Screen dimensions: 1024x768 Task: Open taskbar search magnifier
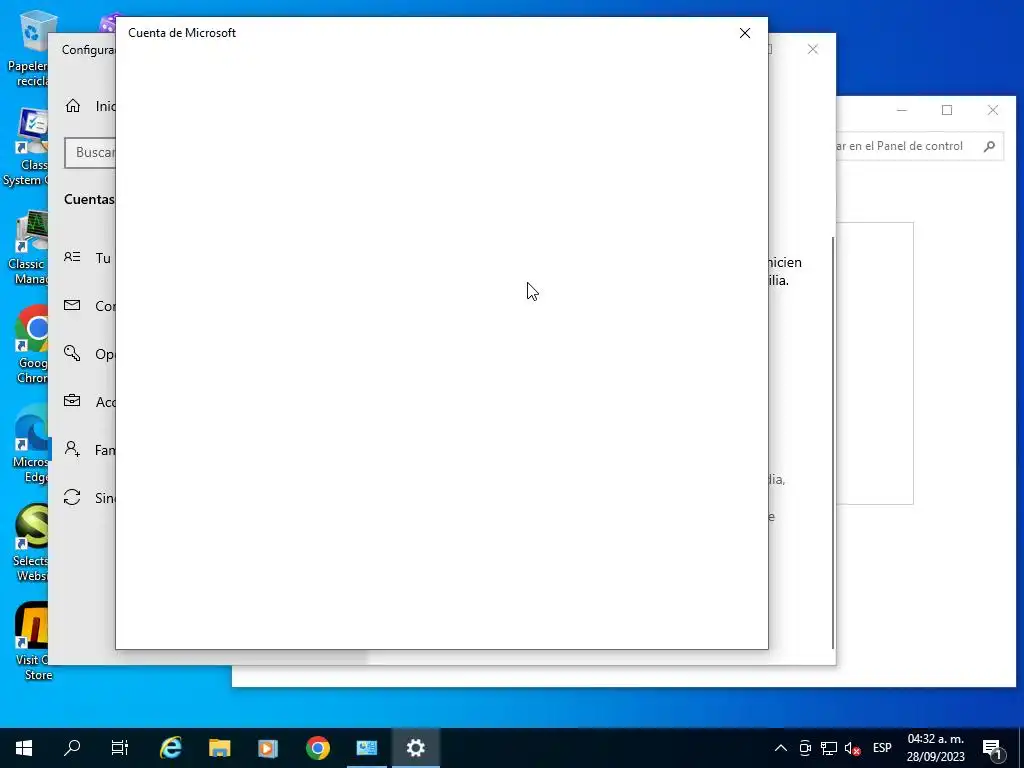pyautogui.click(x=72, y=748)
